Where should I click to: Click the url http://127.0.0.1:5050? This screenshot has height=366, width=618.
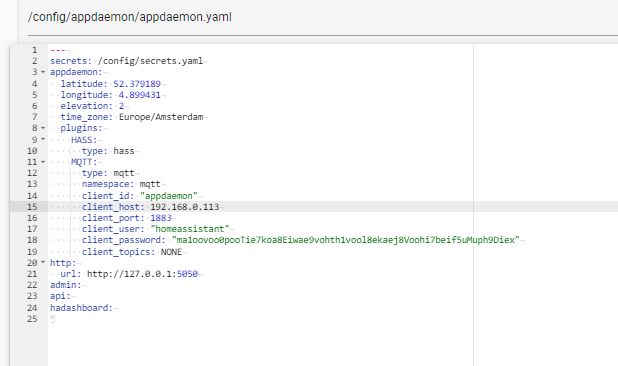[142, 274]
